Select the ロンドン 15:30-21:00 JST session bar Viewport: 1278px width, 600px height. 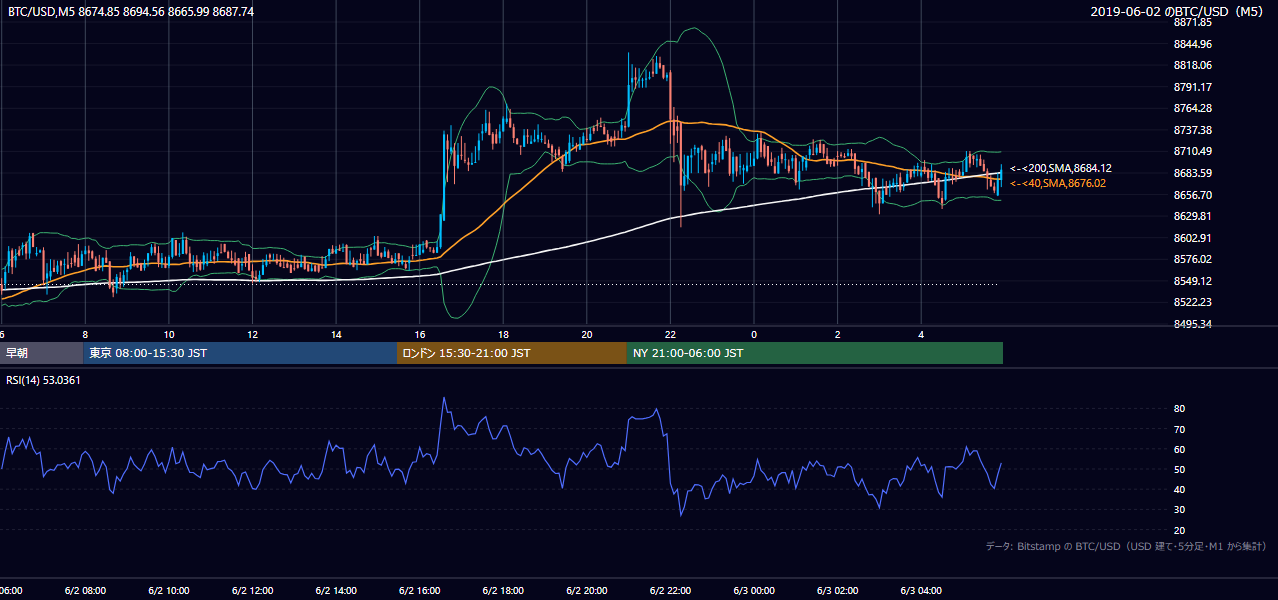click(512, 353)
